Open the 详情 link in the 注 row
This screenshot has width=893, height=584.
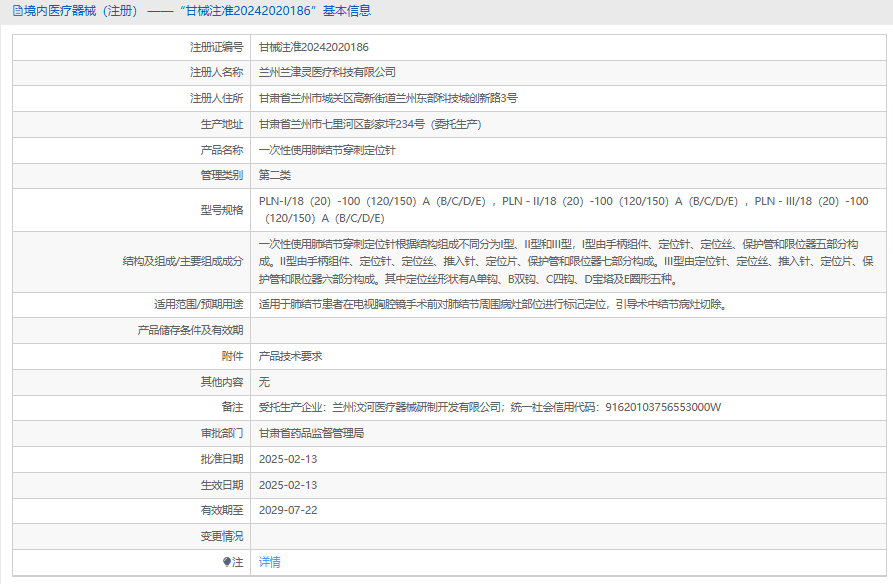pyautogui.click(x=269, y=562)
